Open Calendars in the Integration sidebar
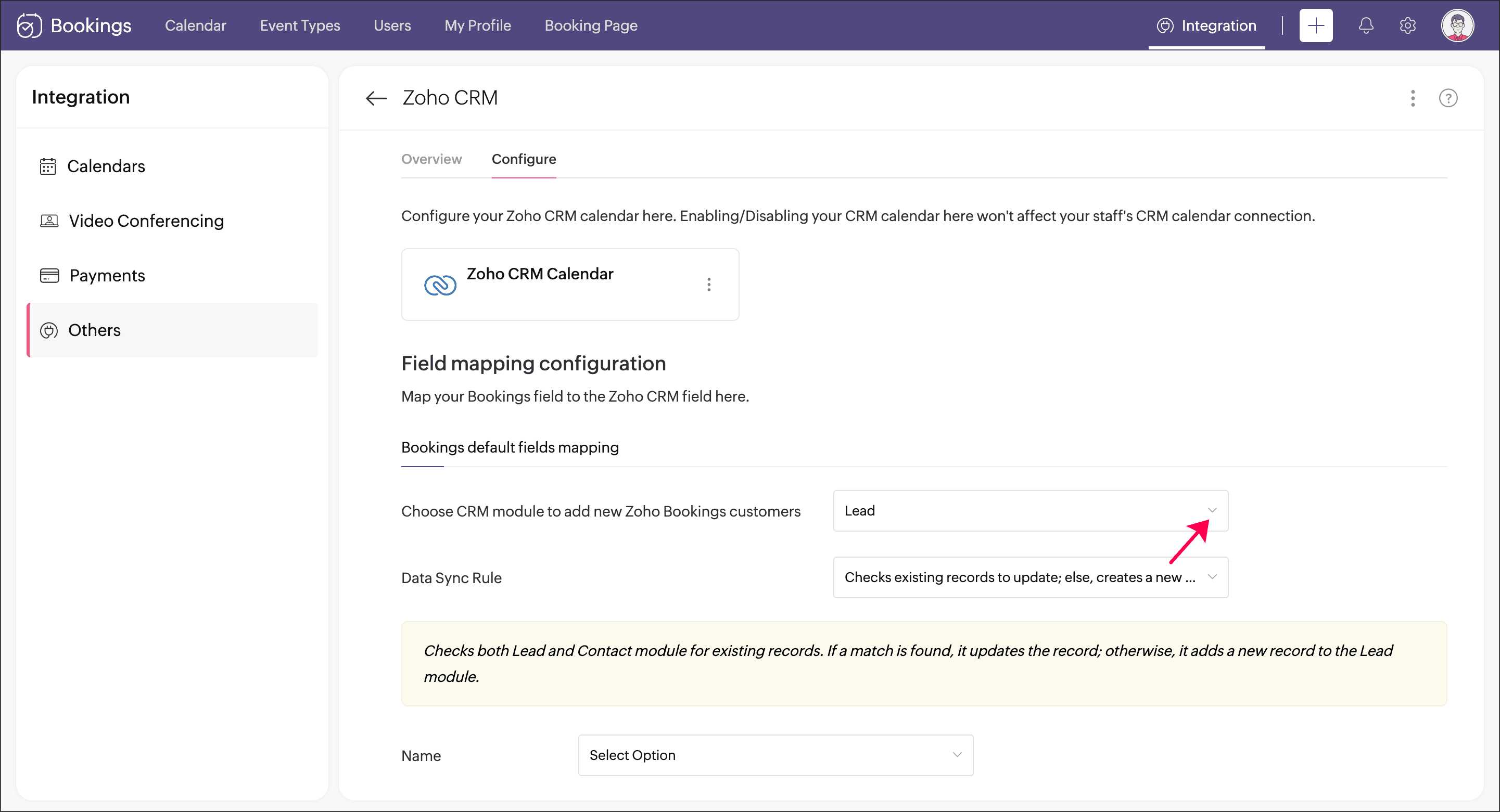Viewport: 1500px width, 812px height. 106,166
